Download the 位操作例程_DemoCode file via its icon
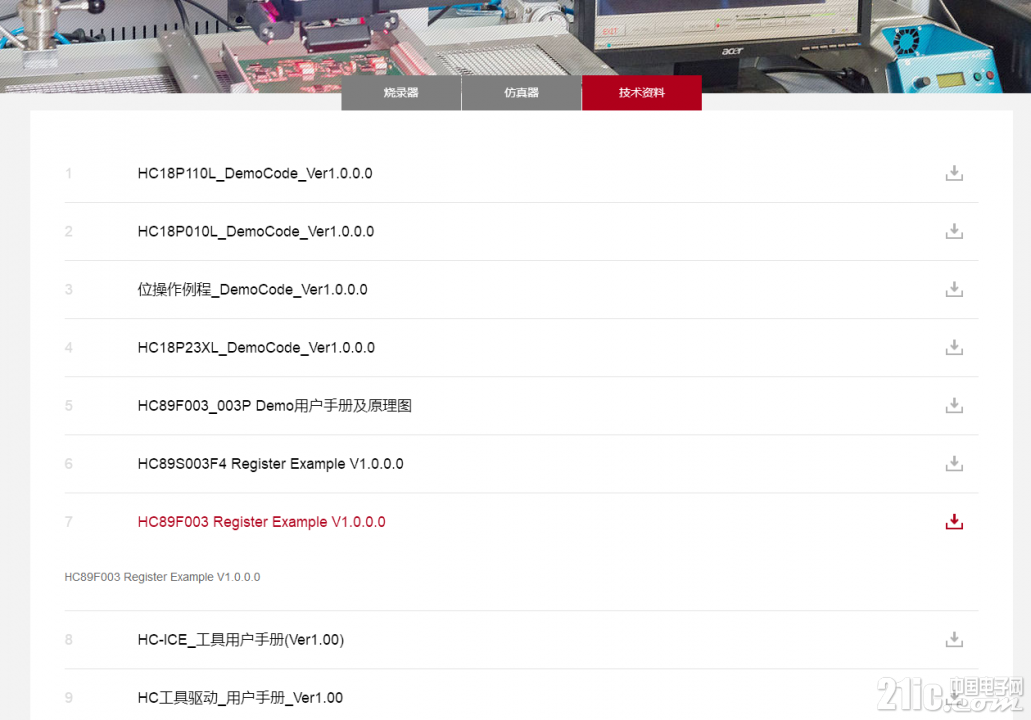The image size is (1031, 720). point(954,289)
